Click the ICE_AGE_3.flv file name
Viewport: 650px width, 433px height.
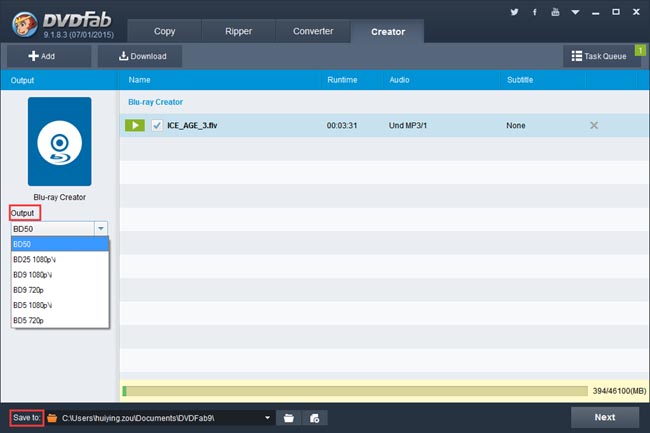pos(192,125)
